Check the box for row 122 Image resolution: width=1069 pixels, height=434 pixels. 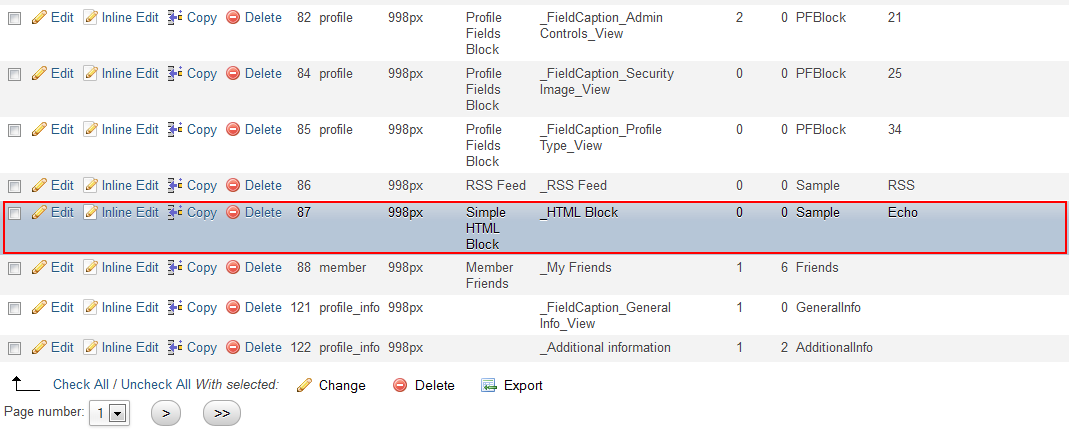(15, 349)
